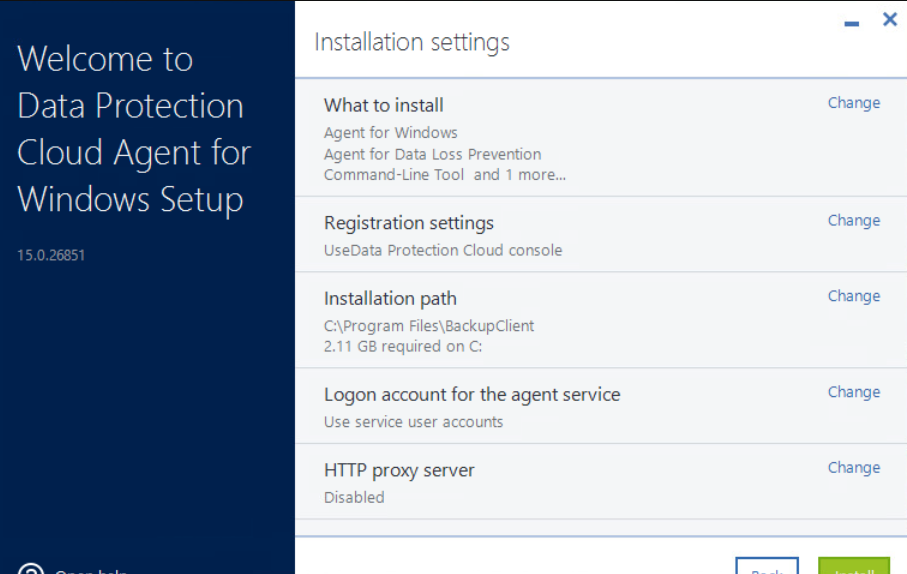This screenshot has height=574, width=907.
Task: Click the question mark help icon
Action: point(31,570)
